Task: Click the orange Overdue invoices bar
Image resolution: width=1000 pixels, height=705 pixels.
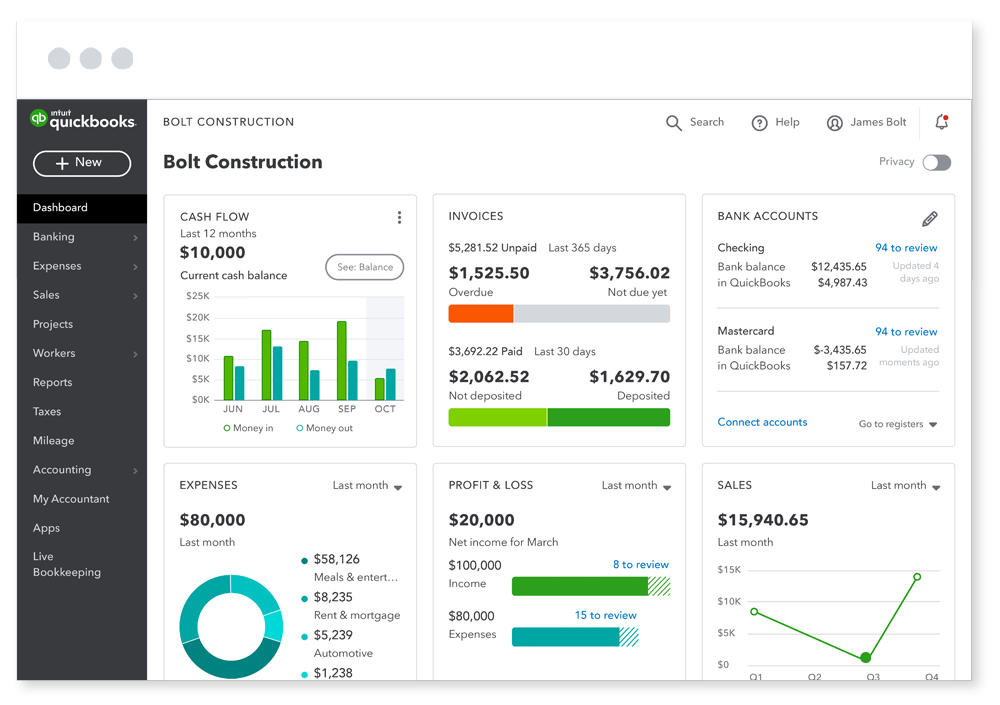Action: [x=481, y=314]
